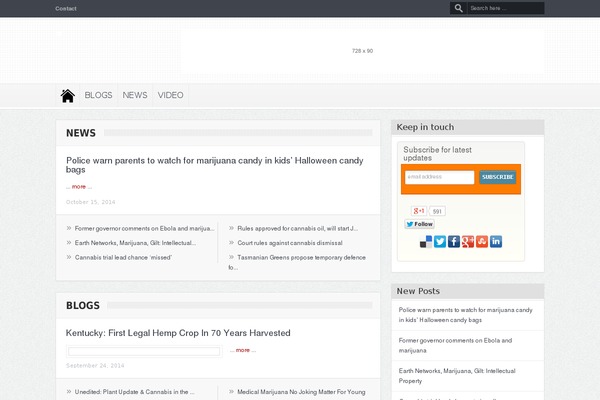Open the Halloween marijuana candy headline
The image size is (600, 400).
[214, 165]
